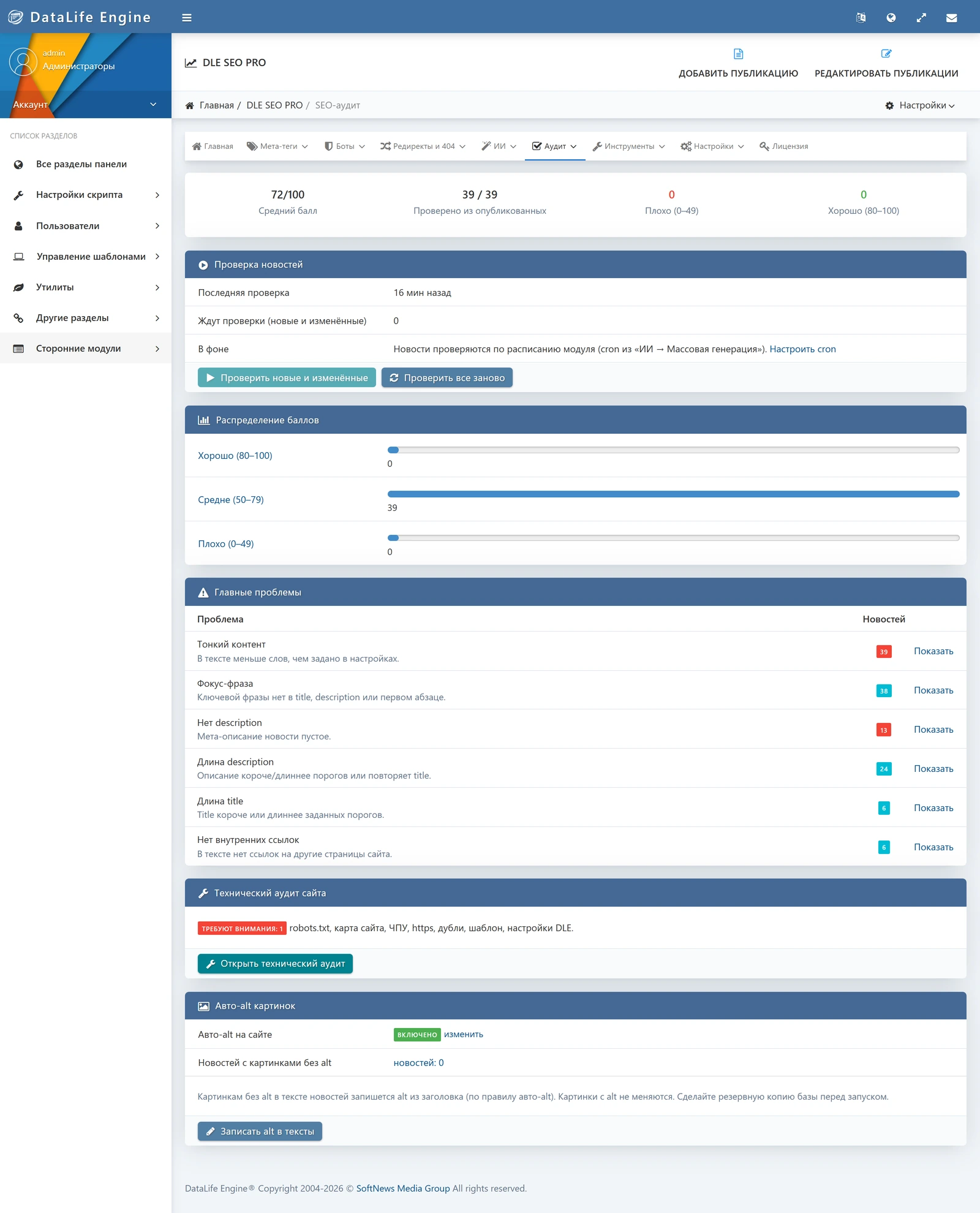Click the laptop icon beside Управление шаблонами
Image resolution: width=980 pixels, height=1213 pixels.
tap(19, 257)
